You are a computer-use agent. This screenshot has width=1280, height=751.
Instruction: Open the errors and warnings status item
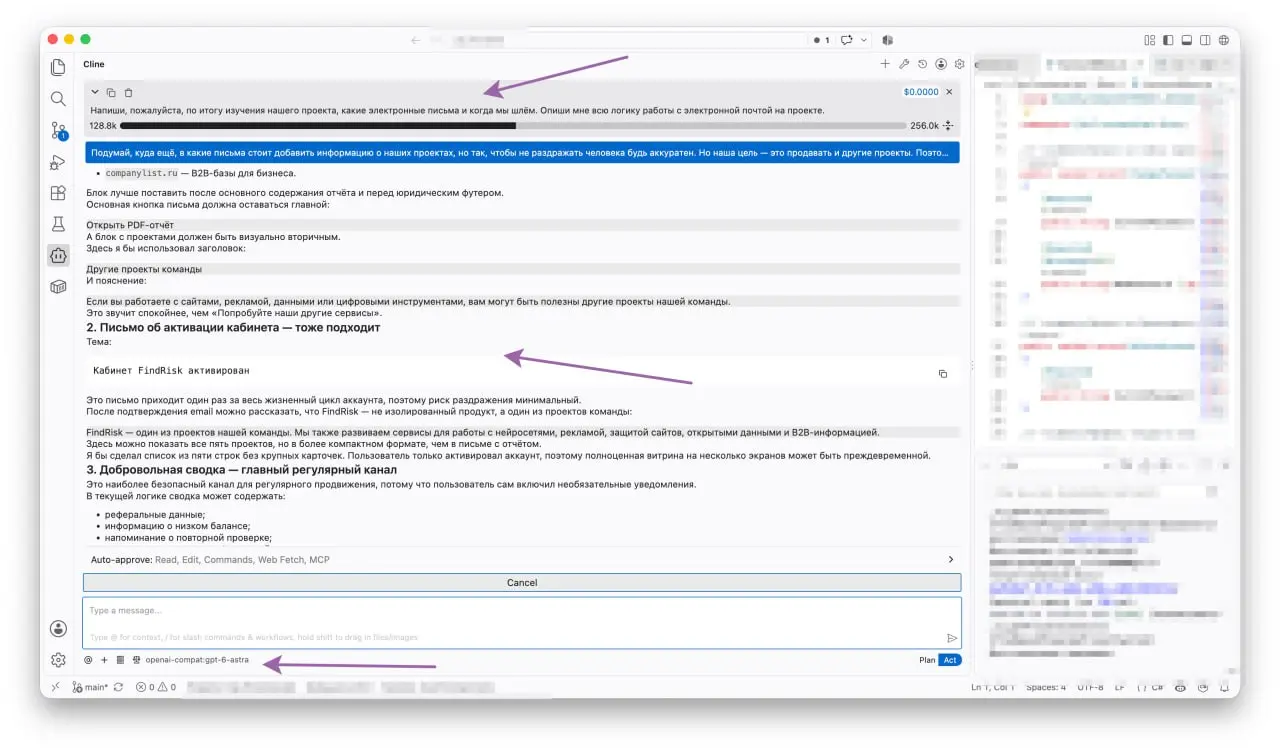(x=156, y=687)
